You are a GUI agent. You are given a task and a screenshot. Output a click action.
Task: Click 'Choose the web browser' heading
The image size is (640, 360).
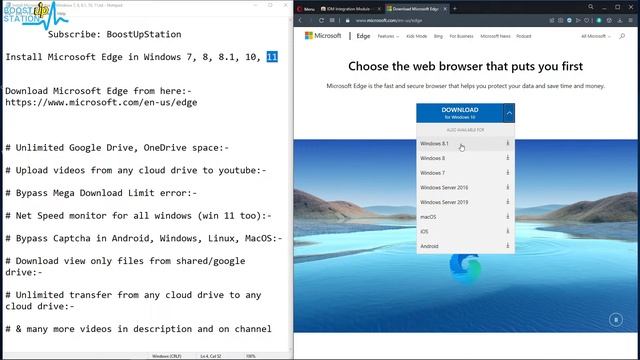click(465, 66)
